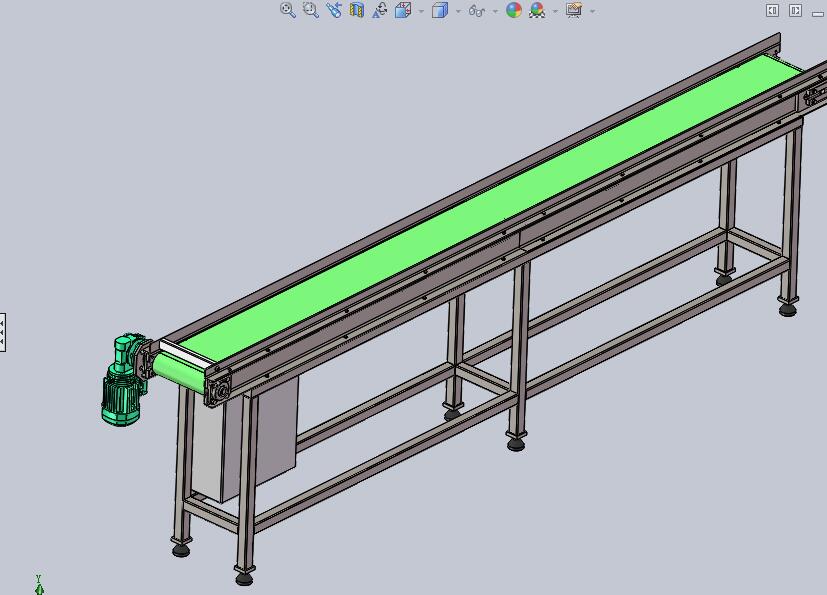Click the tile-right document window button
827x595 pixels.
point(795,11)
